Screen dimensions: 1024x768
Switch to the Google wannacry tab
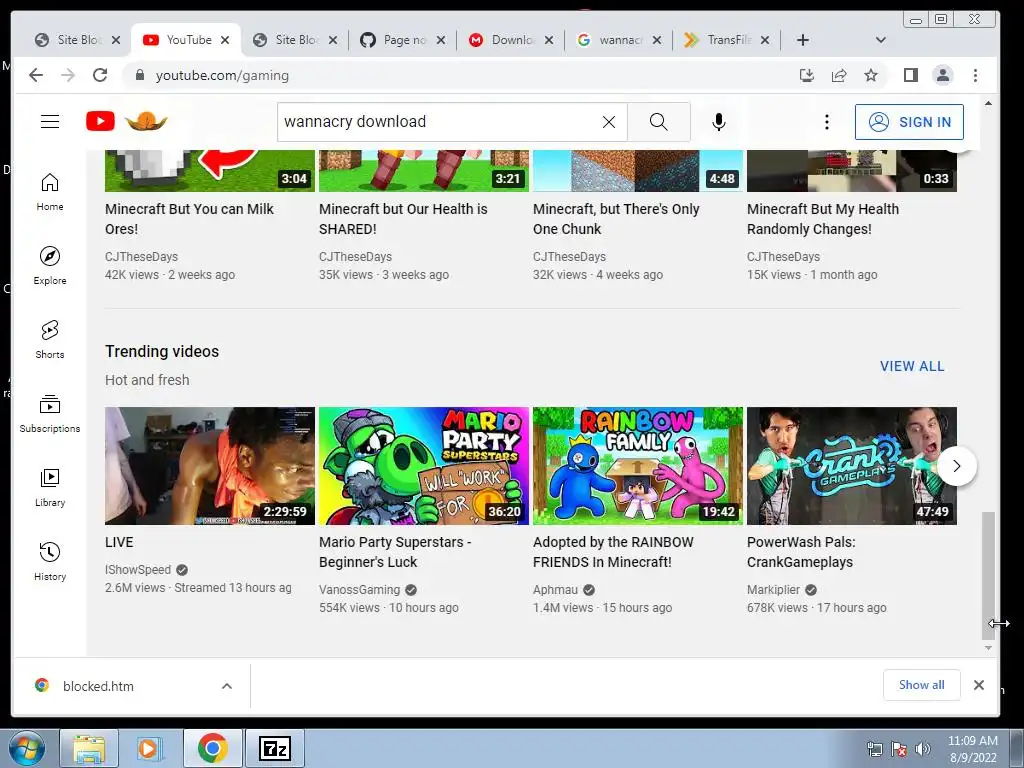point(619,40)
